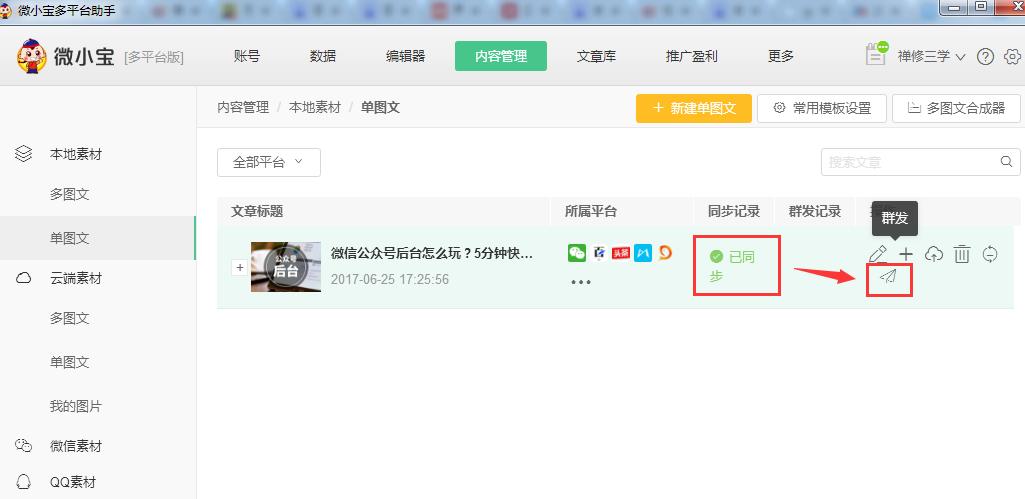The width and height of the screenshot is (1025, 499).
Task: Click the 文章标题 column header
Action: (257, 211)
